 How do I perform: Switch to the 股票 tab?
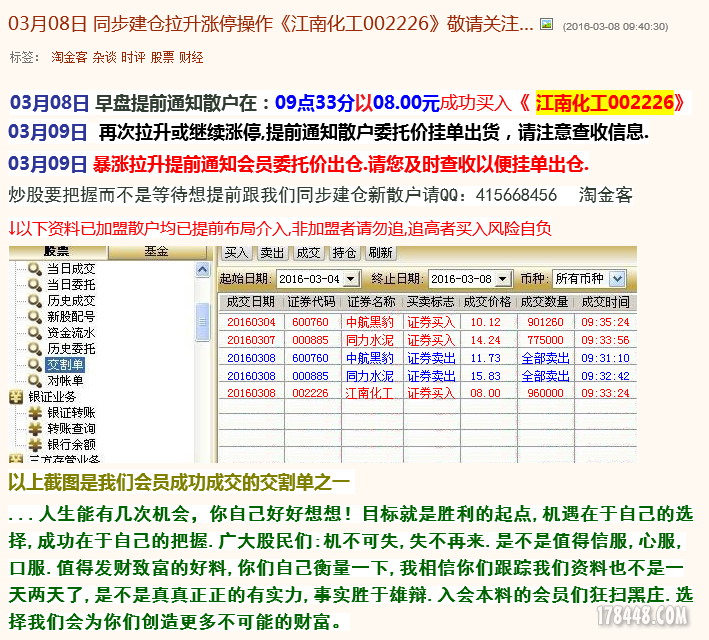[57, 252]
